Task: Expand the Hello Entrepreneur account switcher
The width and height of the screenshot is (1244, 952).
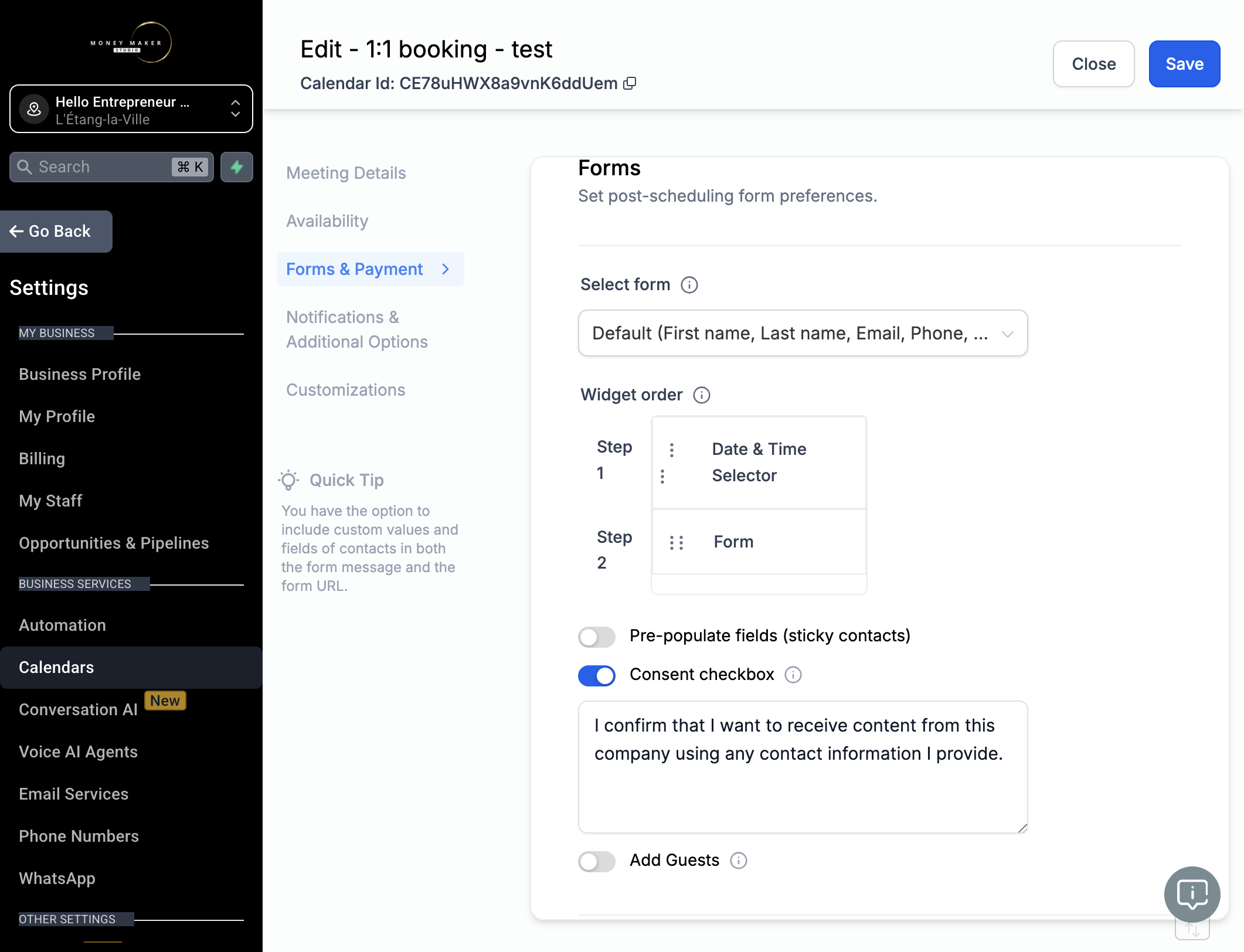Action: (x=131, y=109)
